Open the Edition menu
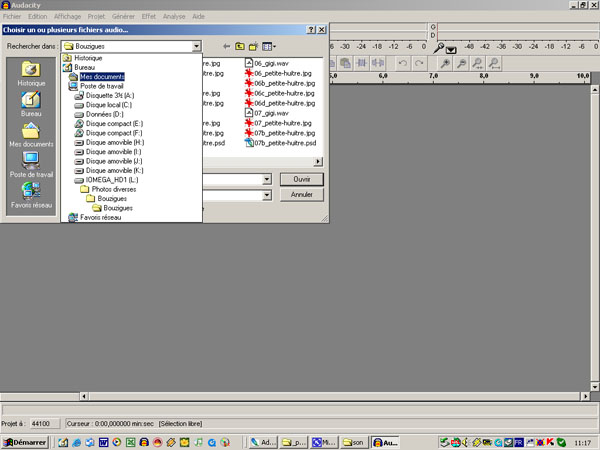The image size is (600, 450). click(38, 16)
